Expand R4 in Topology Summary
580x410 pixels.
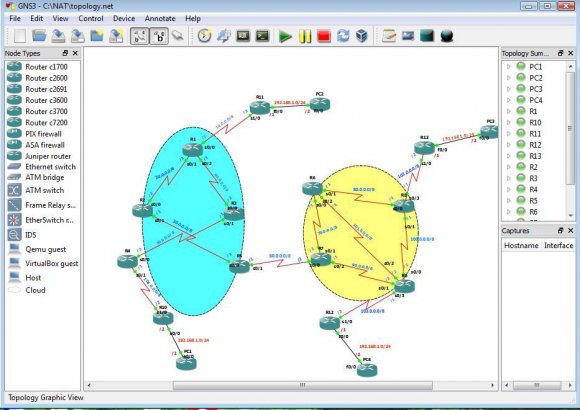pos(509,189)
